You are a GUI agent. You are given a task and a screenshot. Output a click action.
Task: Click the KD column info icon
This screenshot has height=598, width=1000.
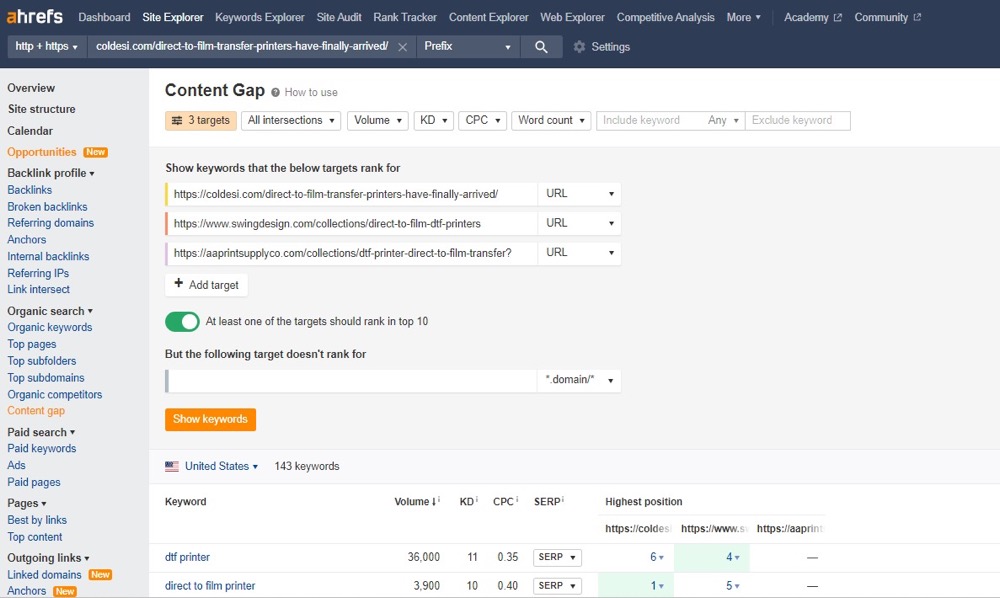point(477,500)
